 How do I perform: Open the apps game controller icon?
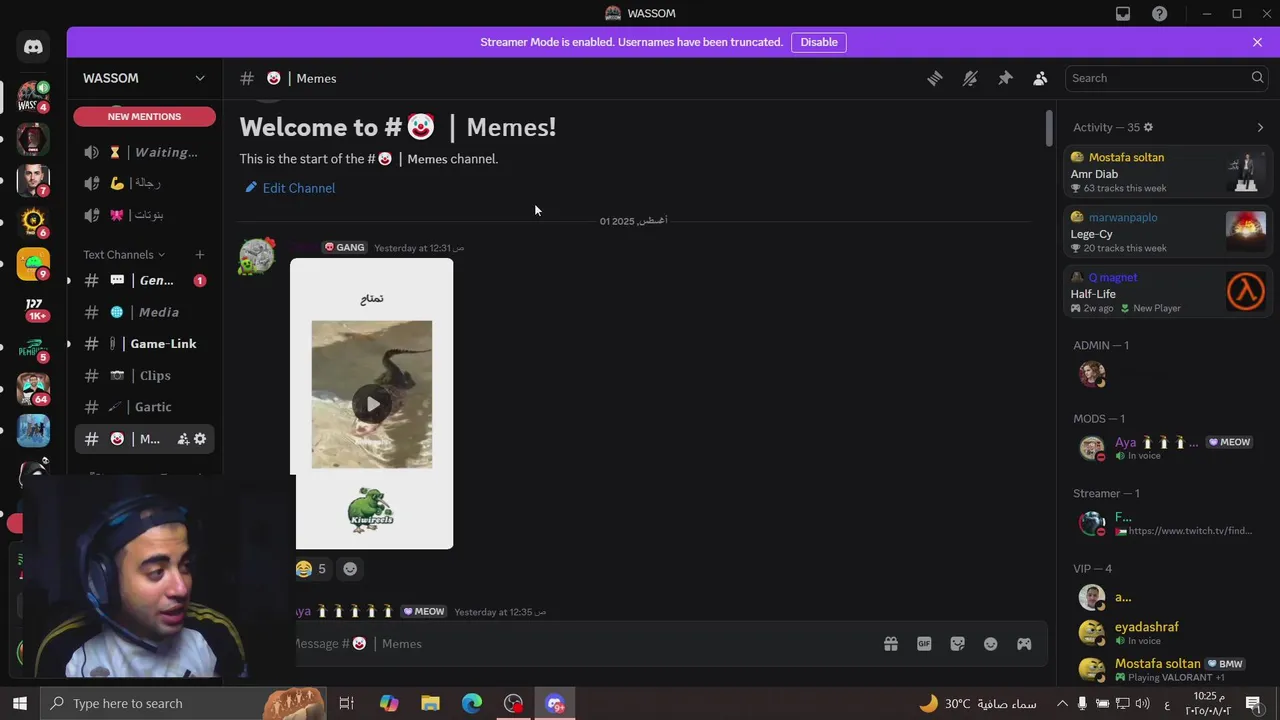click(1024, 644)
